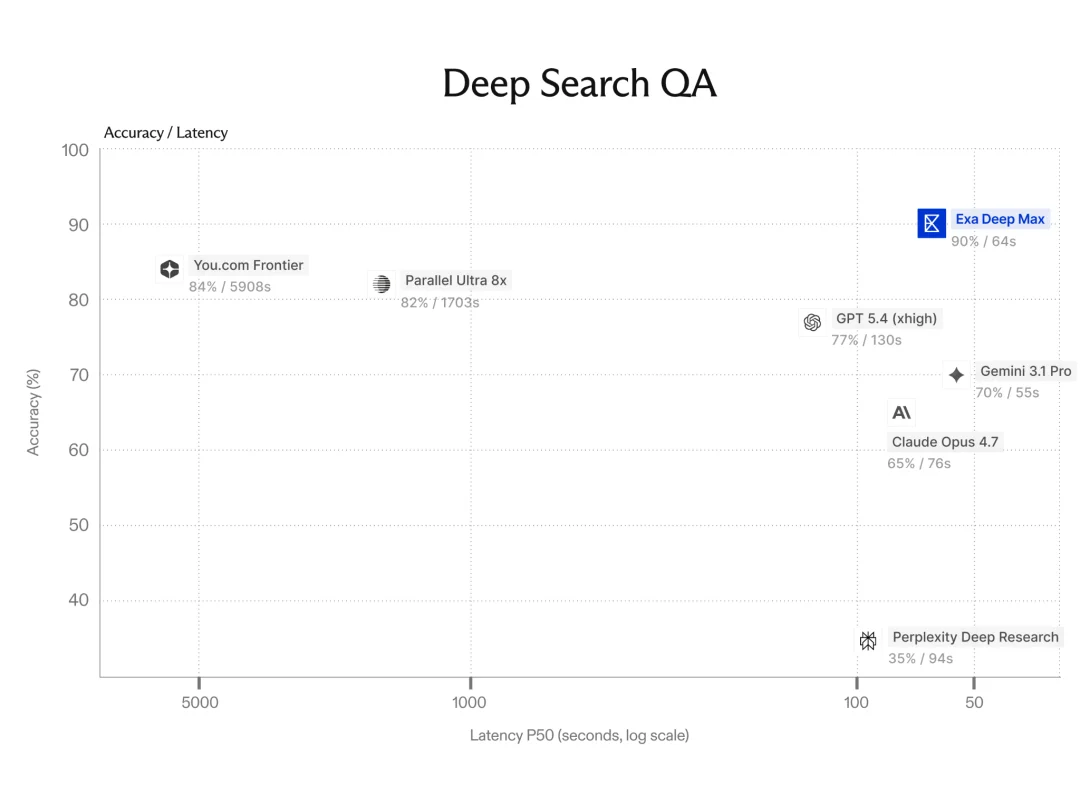
Task: Click the 1000 x-axis tick label
Action: click(x=469, y=702)
